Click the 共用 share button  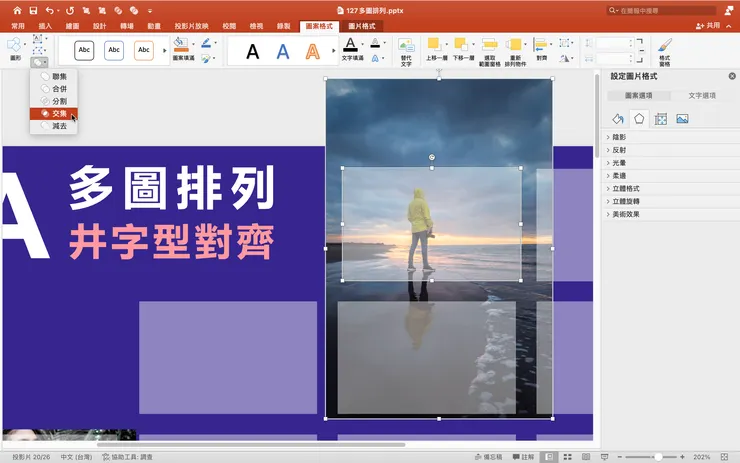click(x=708, y=25)
